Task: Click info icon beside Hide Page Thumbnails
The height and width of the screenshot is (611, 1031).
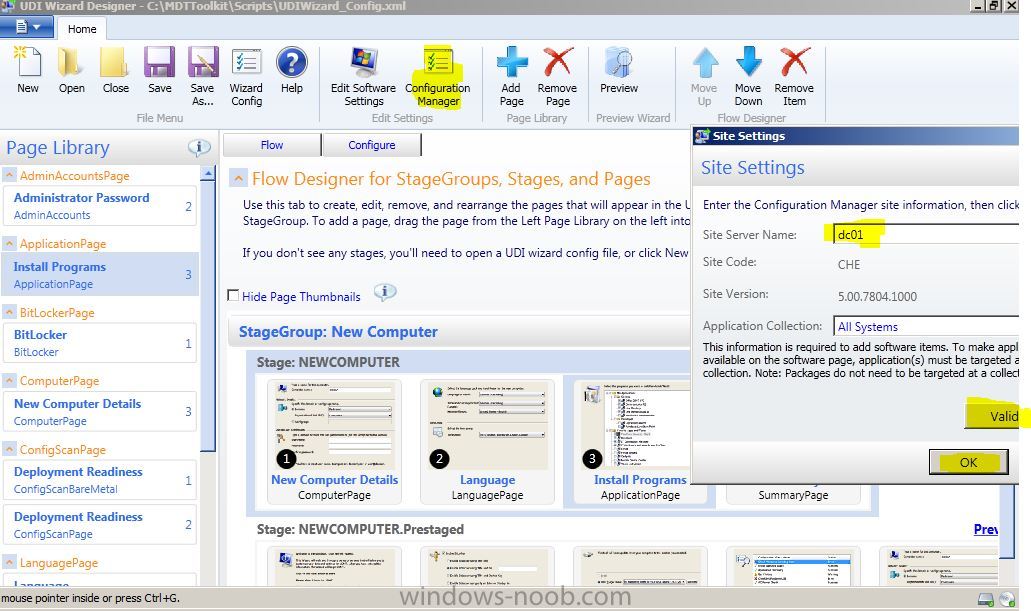Action: pos(385,292)
